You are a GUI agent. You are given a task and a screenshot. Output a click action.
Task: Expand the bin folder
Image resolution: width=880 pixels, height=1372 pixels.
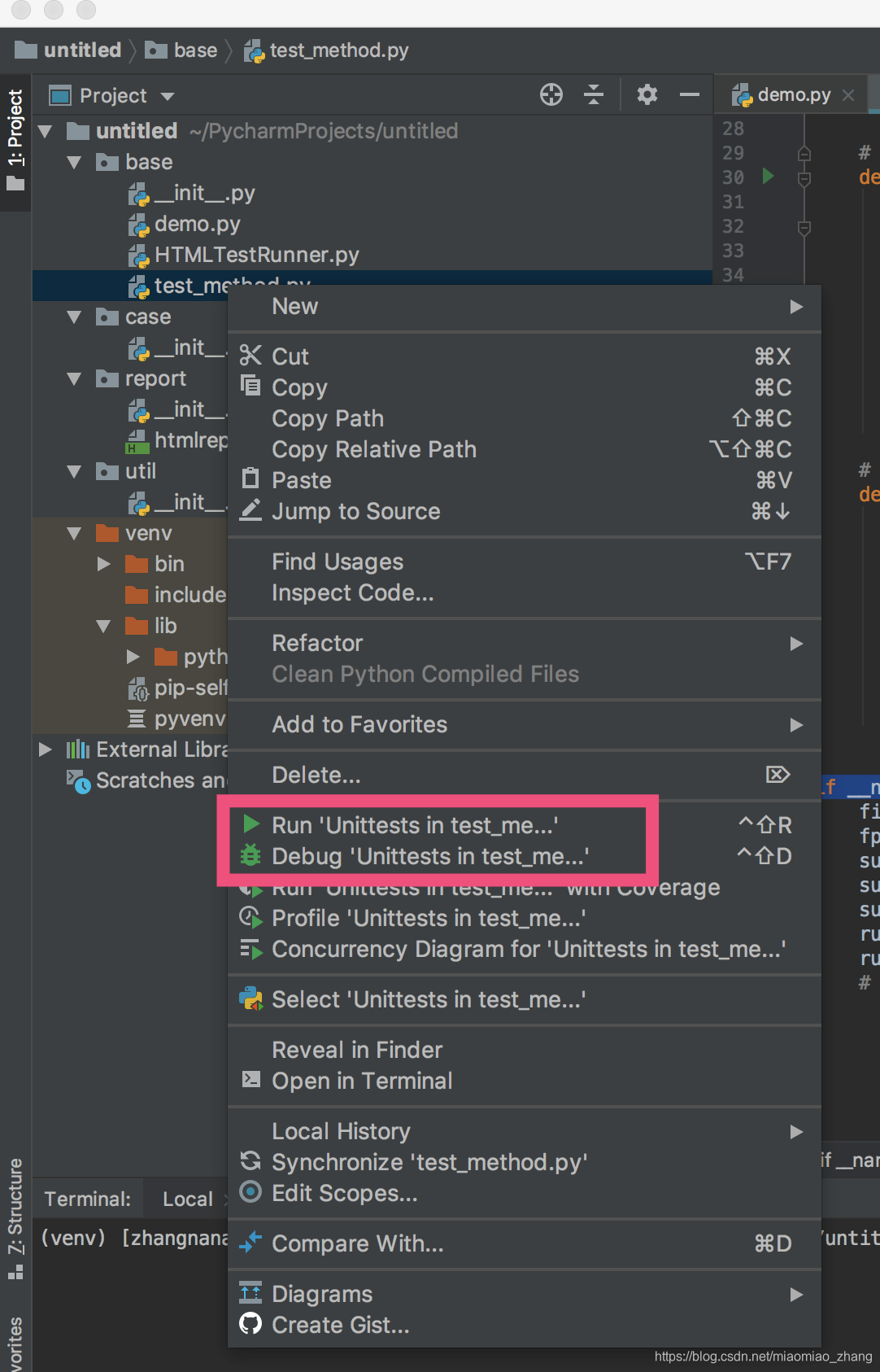coord(103,564)
